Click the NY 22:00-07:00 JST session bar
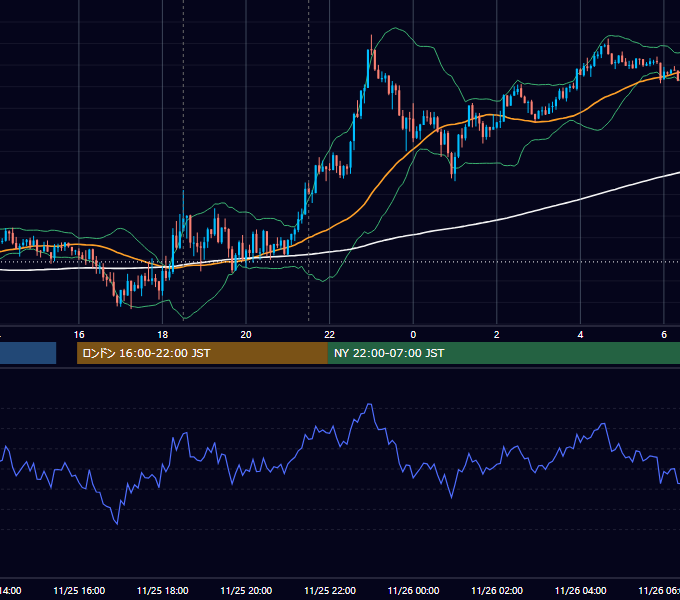The width and height of the screenshot is (680, 600). point(504,353)
